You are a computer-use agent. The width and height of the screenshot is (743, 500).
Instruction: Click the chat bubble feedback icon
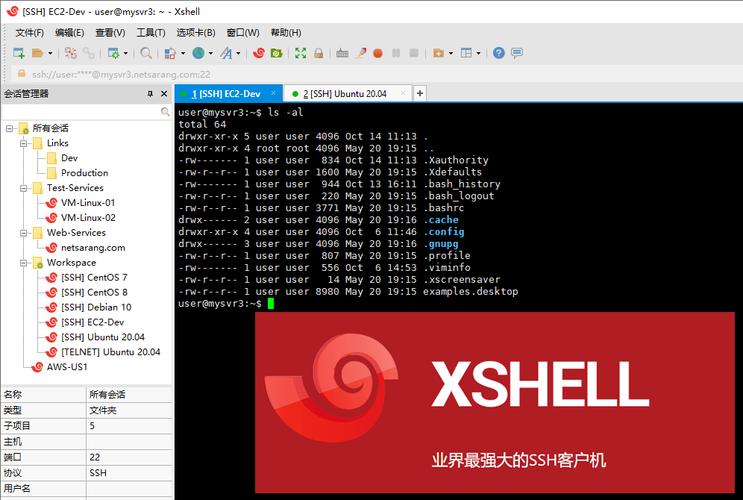(x=517, y=53)
